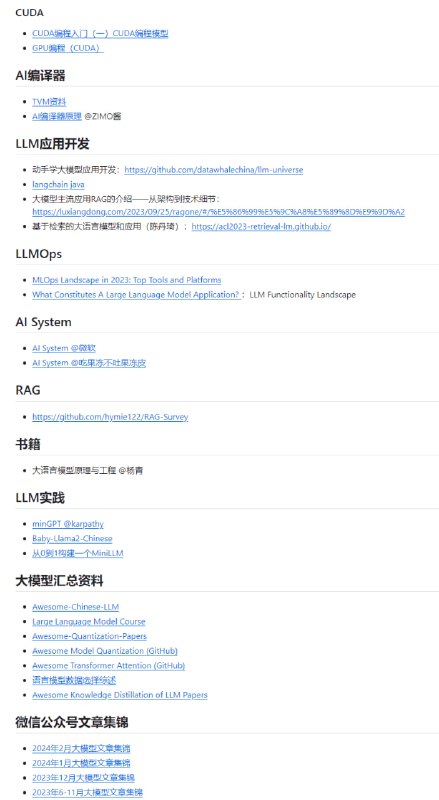Open MLOps Landscape in 2023 link
Viewport: 439px width, 800px height.
(127, 280)
